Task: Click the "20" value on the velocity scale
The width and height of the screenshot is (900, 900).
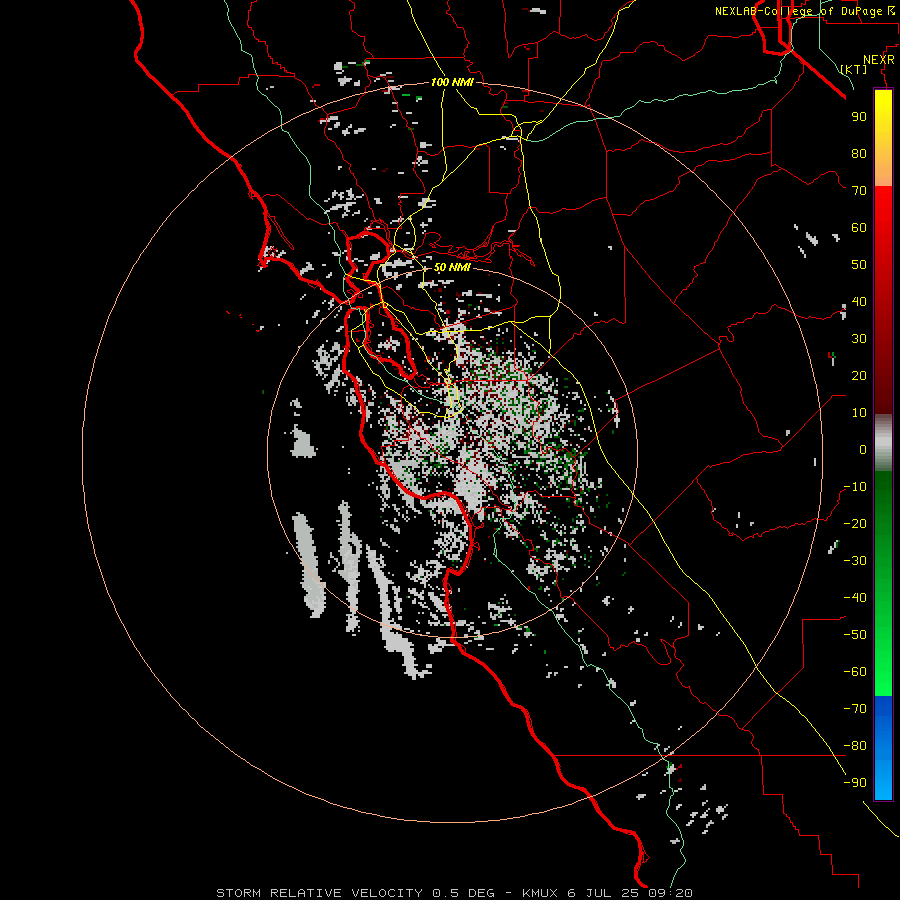Action: (859, 375)
